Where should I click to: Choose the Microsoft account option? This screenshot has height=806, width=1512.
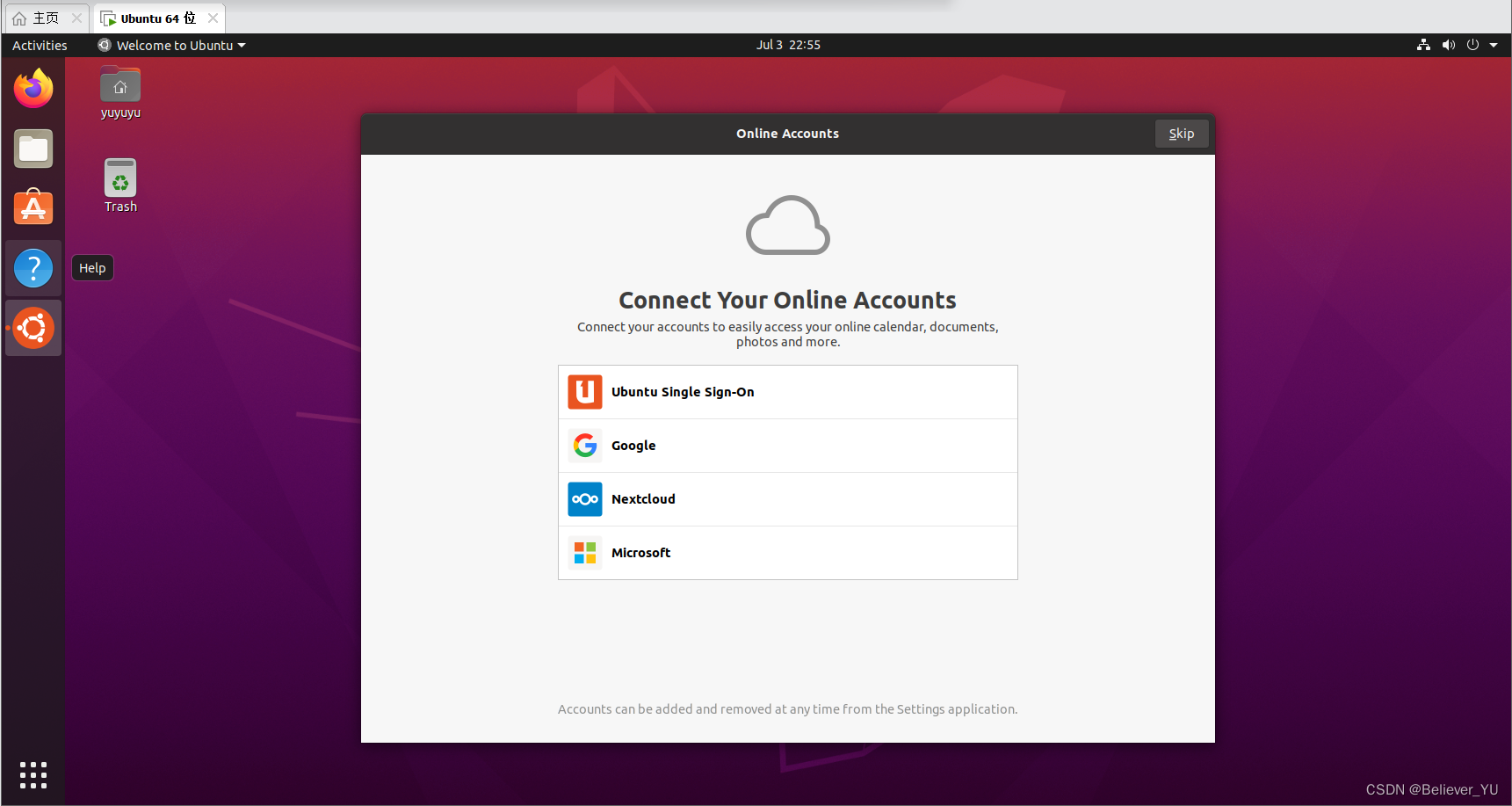[788, 553]
